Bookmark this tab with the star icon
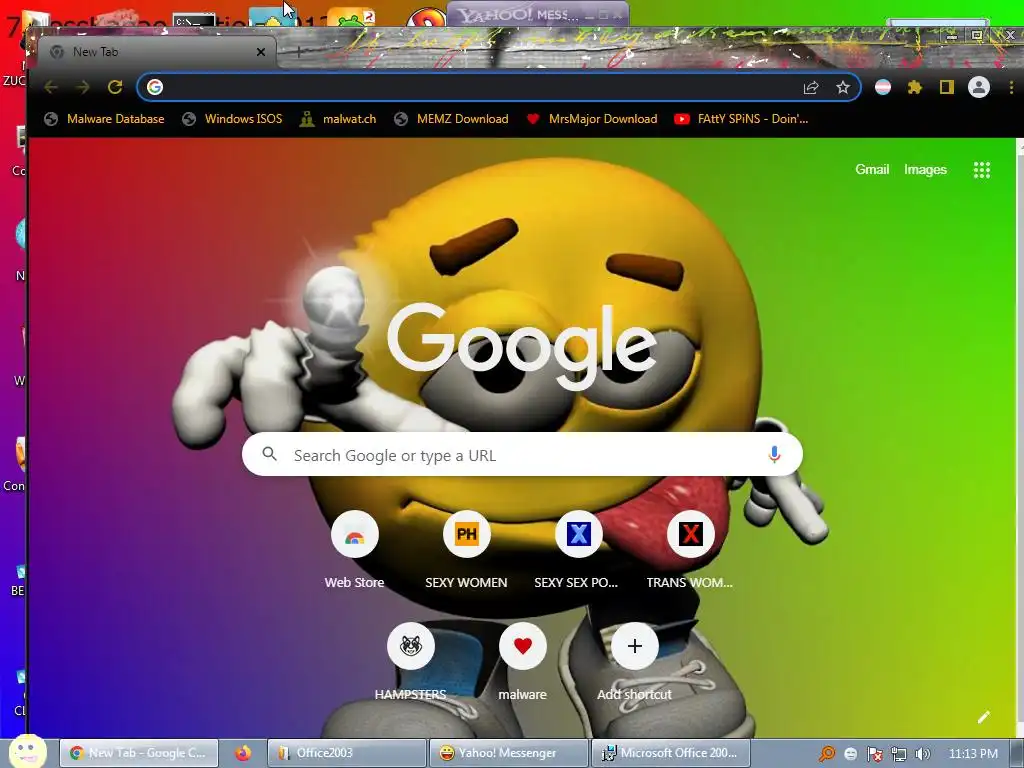This screenshot has height=768, width=1024. (x=843, y=88)
